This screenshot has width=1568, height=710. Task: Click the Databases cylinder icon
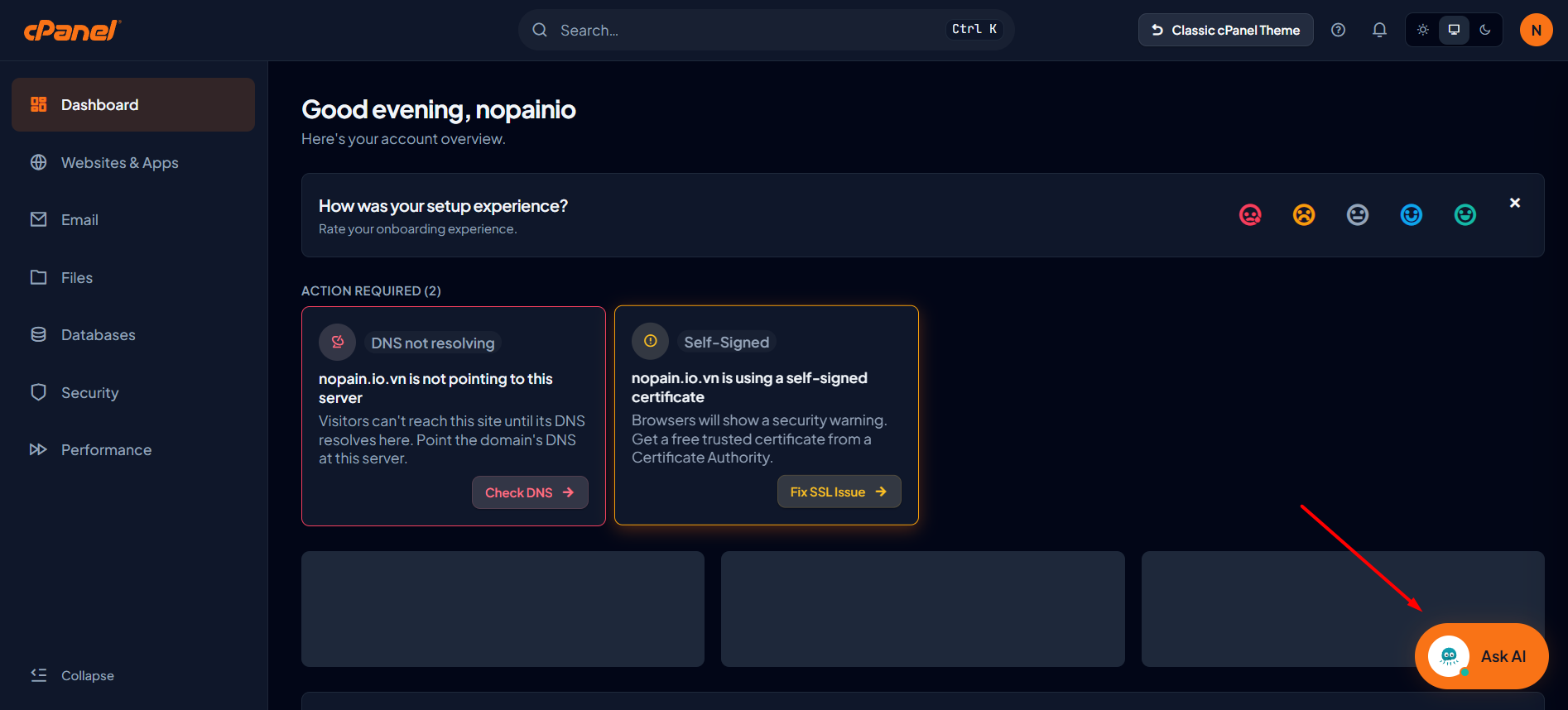[x=39, y=334]
